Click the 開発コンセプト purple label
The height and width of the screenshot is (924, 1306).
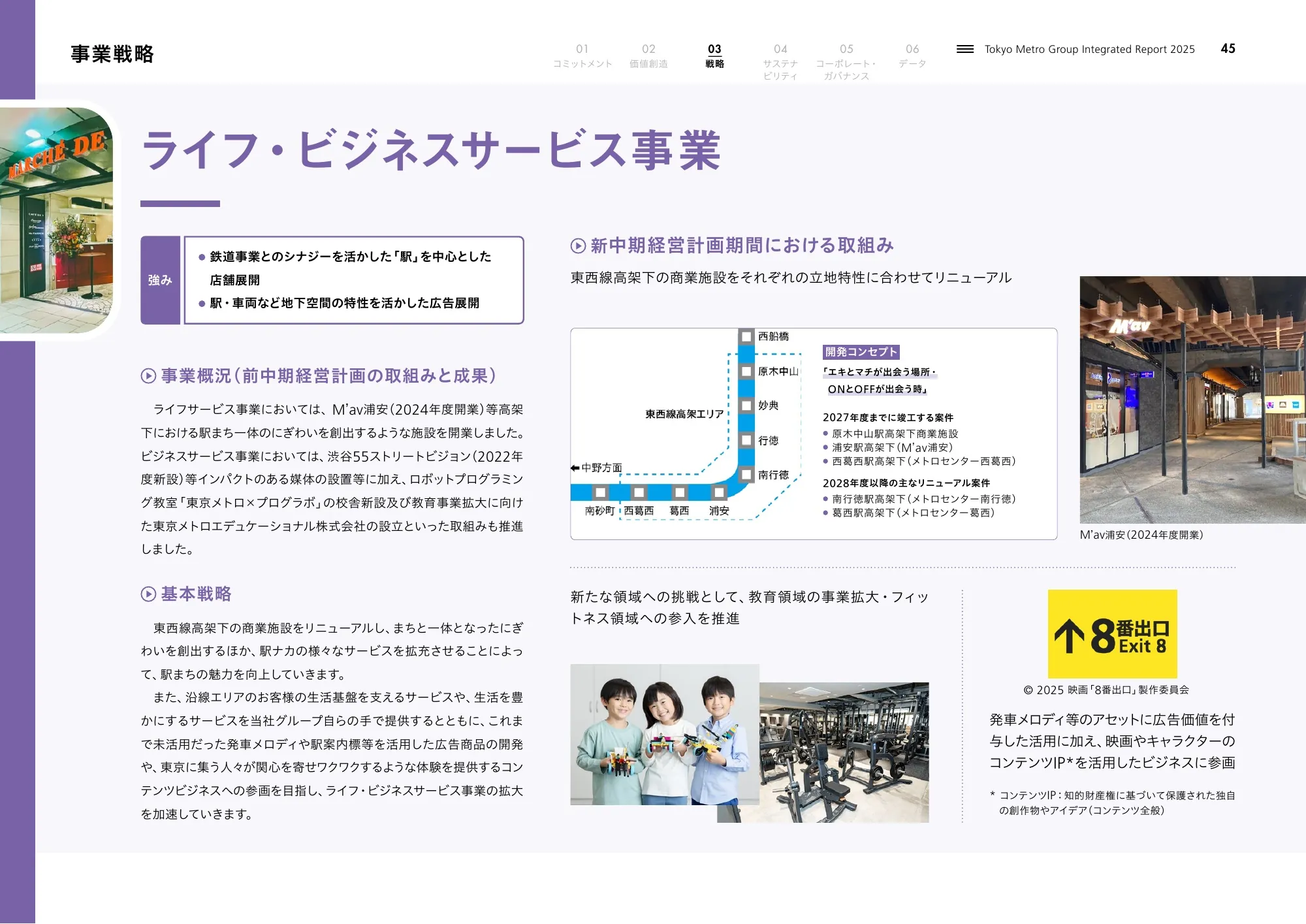click(x=861, y=352)
